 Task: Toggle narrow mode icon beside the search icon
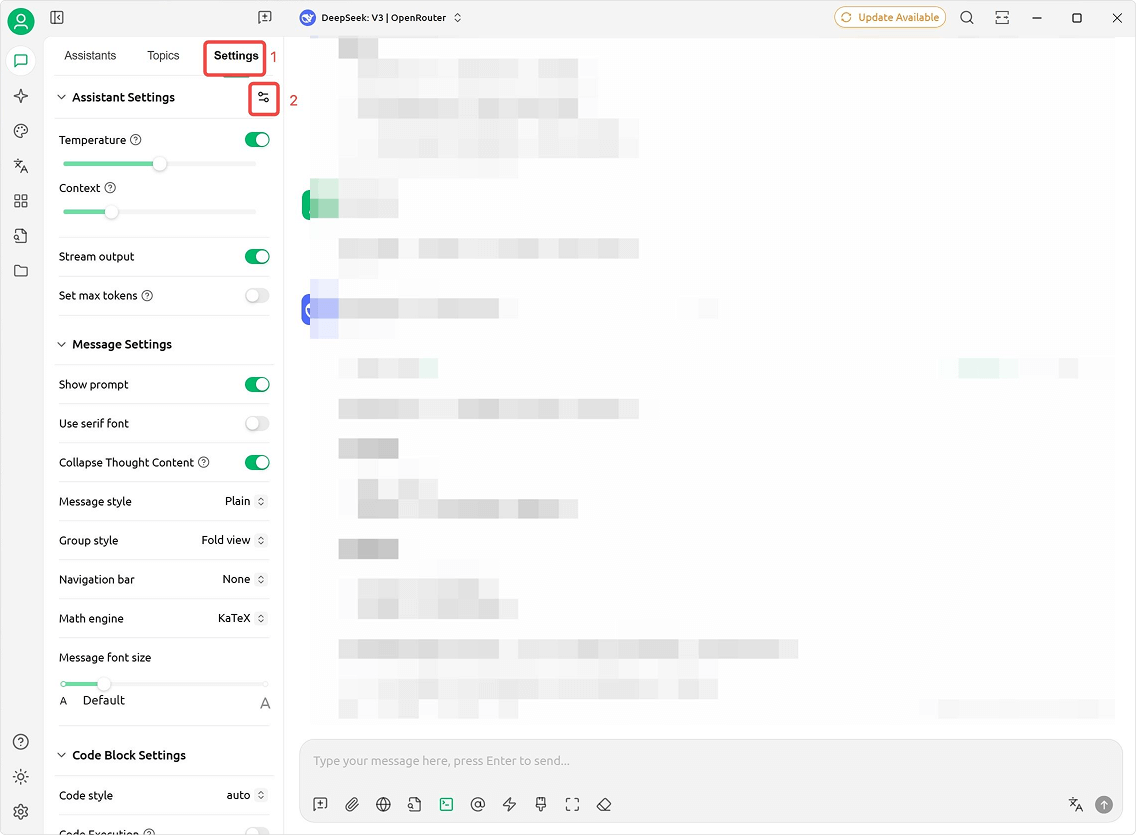pyautogui.click(x=1002, y=17)
